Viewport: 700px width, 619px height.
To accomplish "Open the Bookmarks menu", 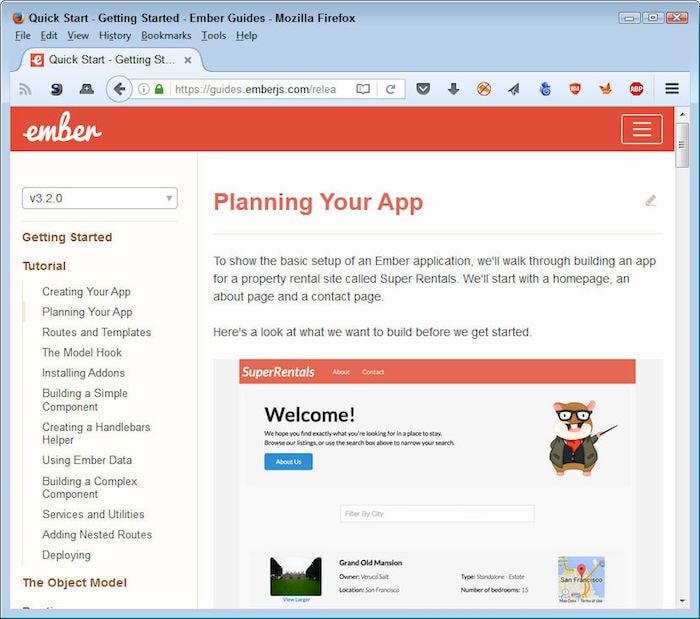I will pyautogui.click(x=166, y=35).
